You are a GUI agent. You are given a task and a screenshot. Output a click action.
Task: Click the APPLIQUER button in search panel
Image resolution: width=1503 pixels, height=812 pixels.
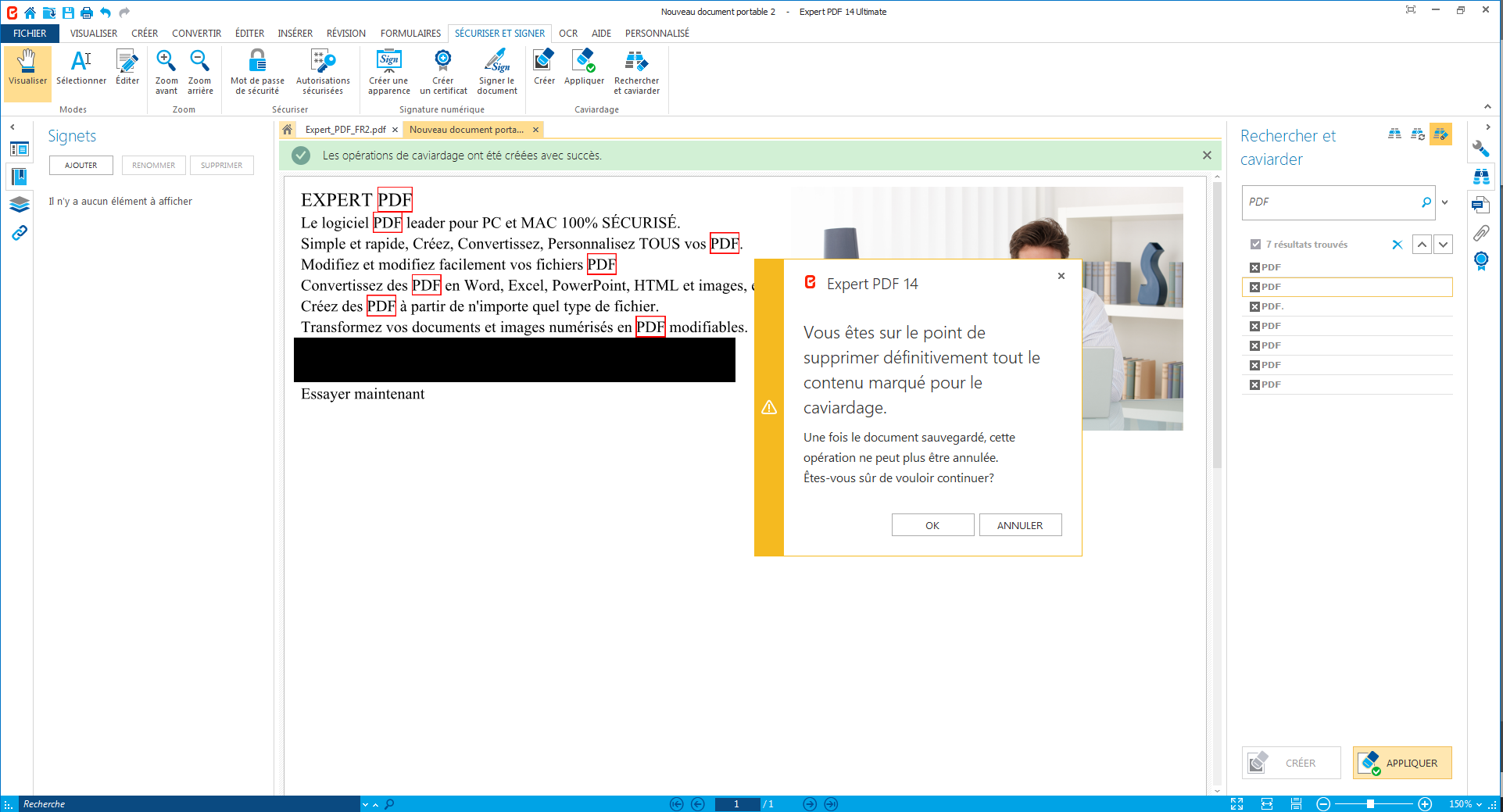(x=1402, y=763)
